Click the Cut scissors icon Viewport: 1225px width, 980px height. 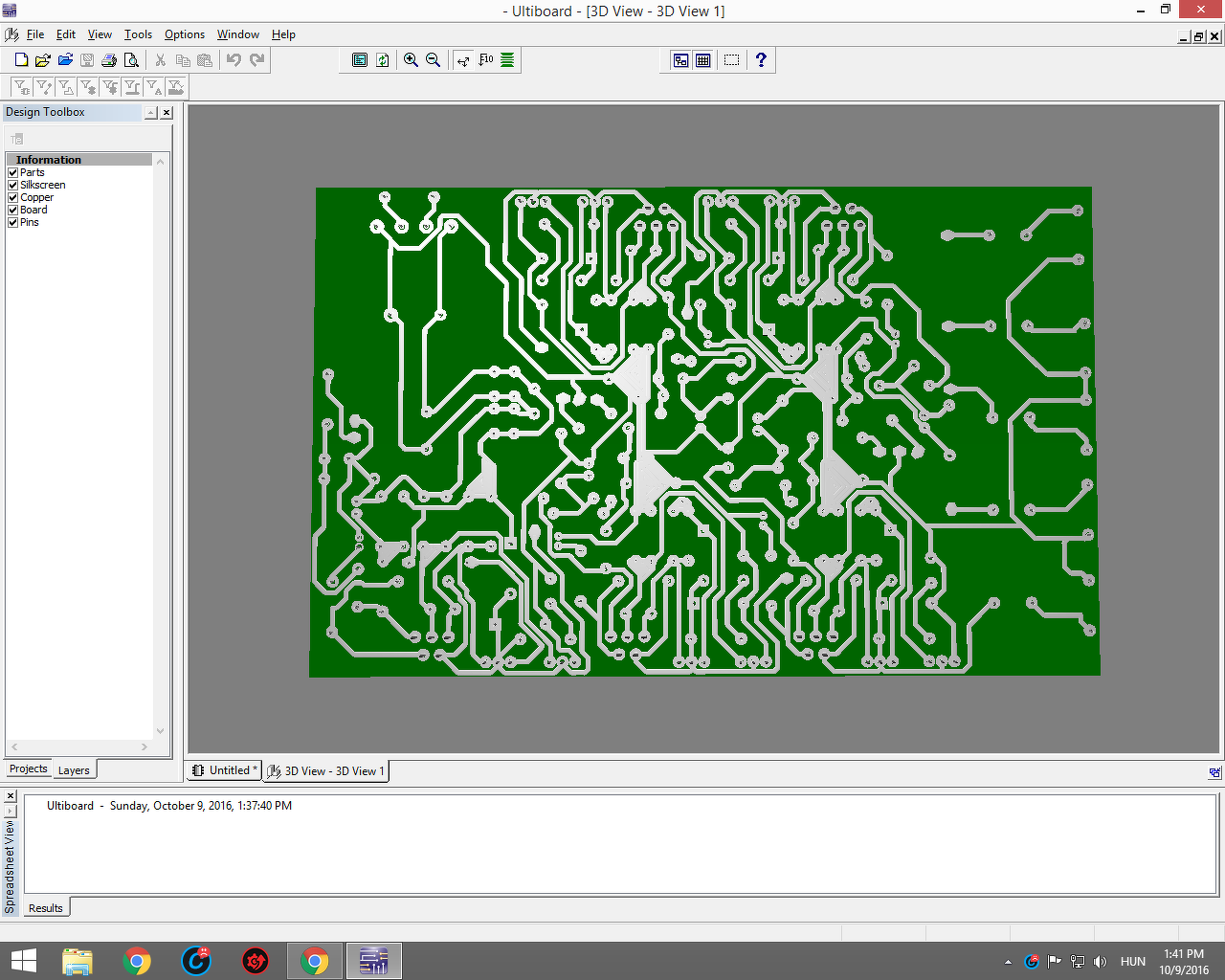click(161, 60)
